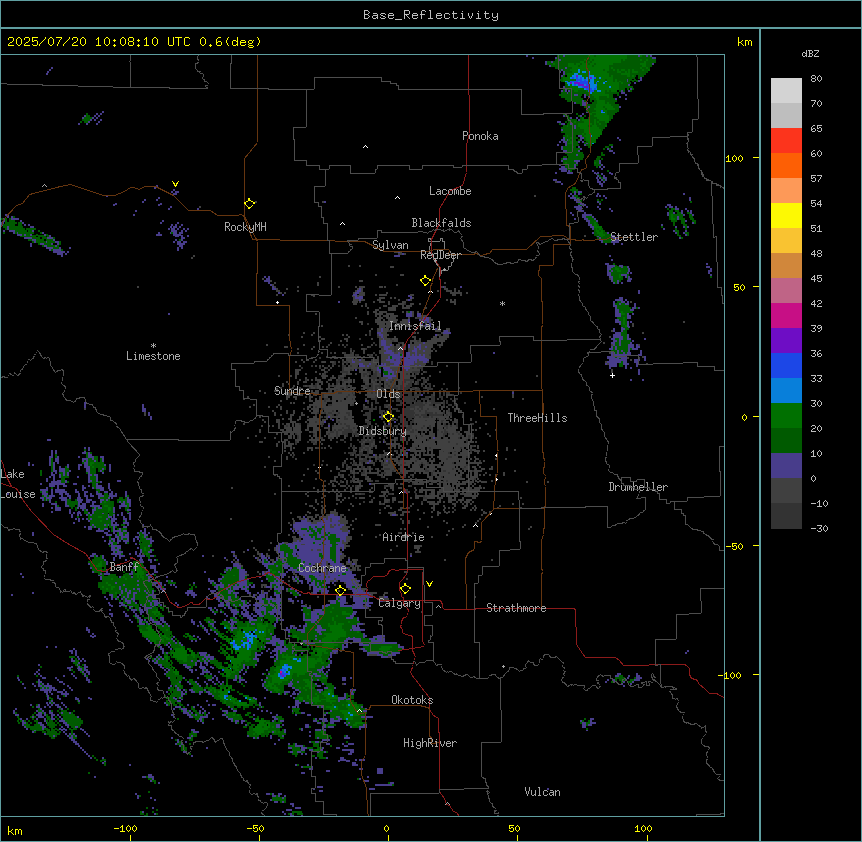Image resolution: width=862 pixels, height=842 pixels.
Task: Click the white asterisk marker east of Innisfail
Action: 502,303
